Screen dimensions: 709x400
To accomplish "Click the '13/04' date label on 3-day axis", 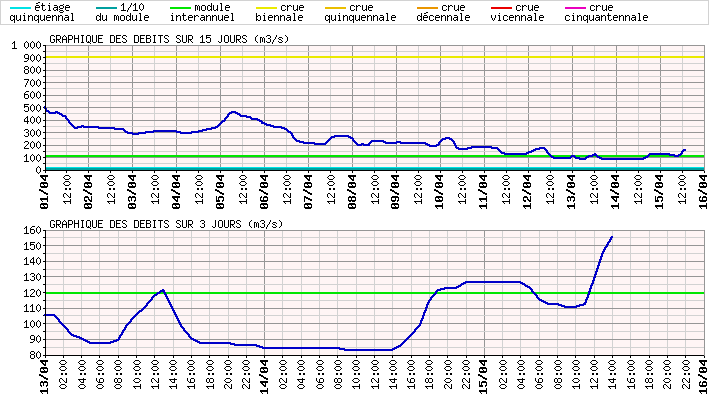I will point(44,377).
